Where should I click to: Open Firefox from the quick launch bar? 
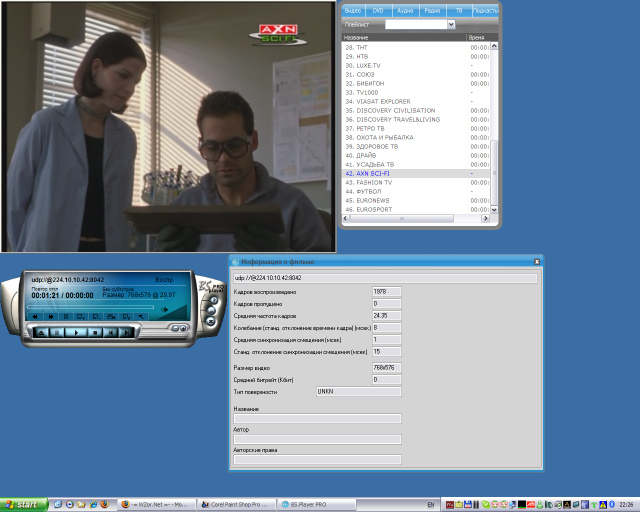(x=104, y=504)
